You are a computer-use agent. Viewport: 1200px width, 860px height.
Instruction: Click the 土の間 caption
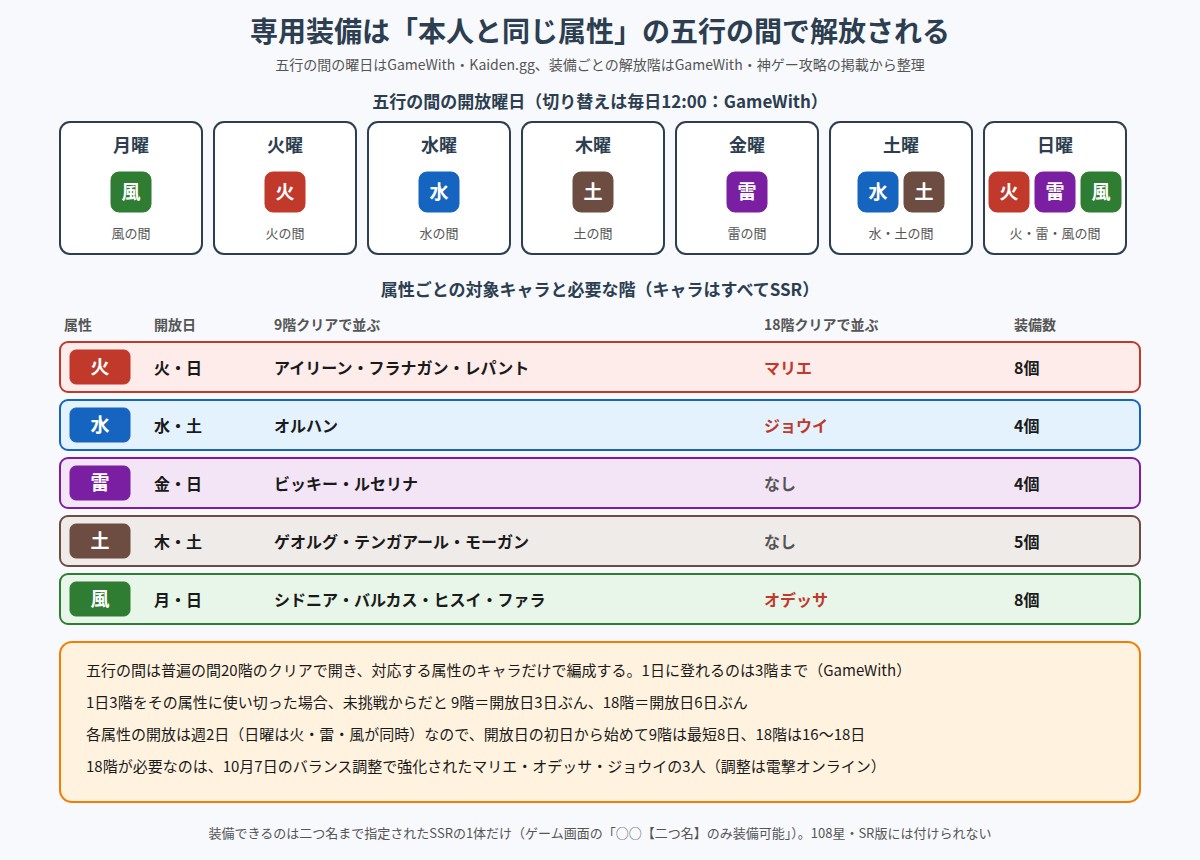point(593,234)
